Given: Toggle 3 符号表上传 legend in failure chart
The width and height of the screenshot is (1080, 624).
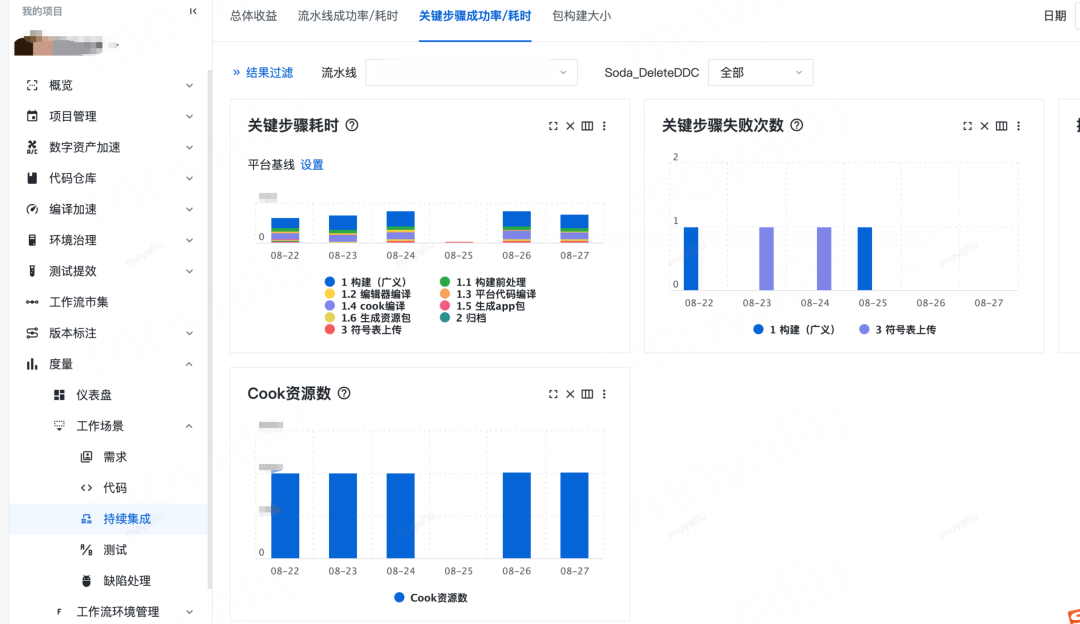Looking at the screenshot, I should (897, 329).
